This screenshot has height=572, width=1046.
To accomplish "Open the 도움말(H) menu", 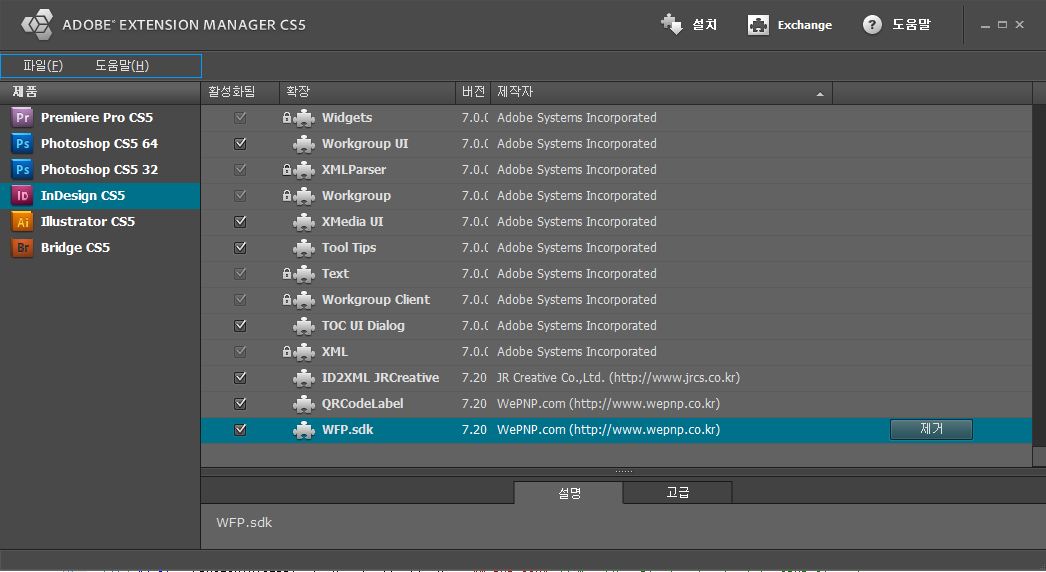I will (121, 65).
